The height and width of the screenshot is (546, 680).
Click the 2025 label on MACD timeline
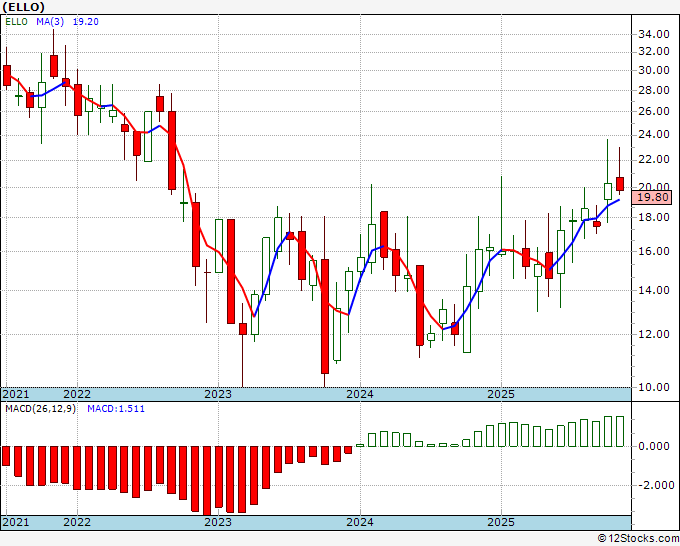click(501, 522)
